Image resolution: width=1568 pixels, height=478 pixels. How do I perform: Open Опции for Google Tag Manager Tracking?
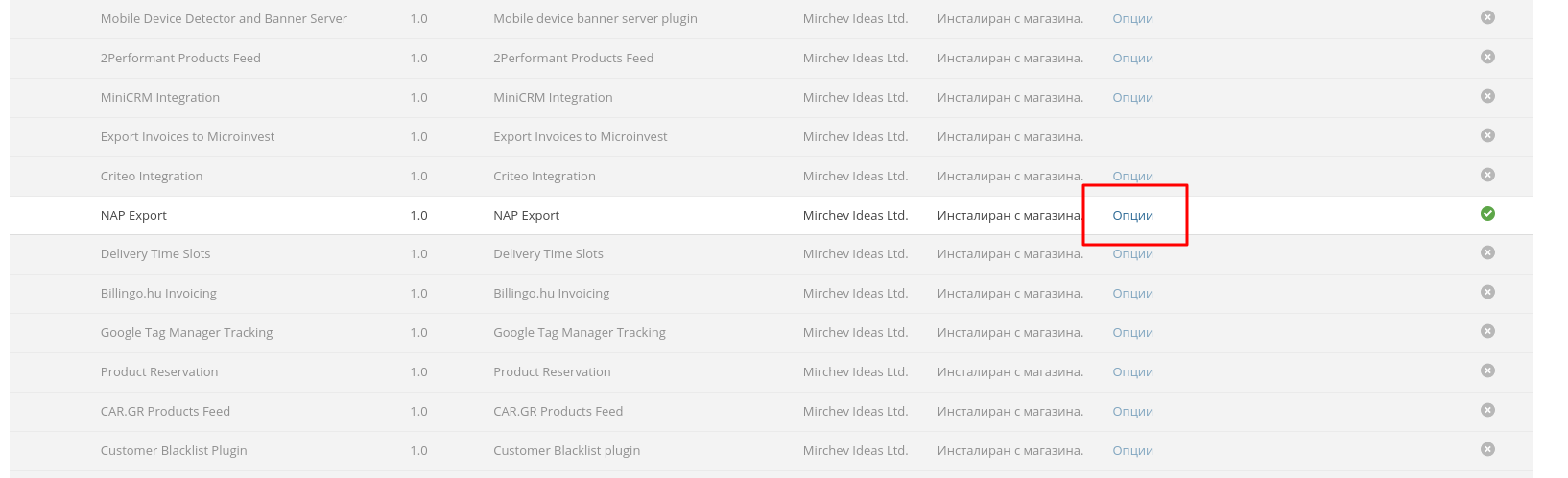coord(1132,333)
